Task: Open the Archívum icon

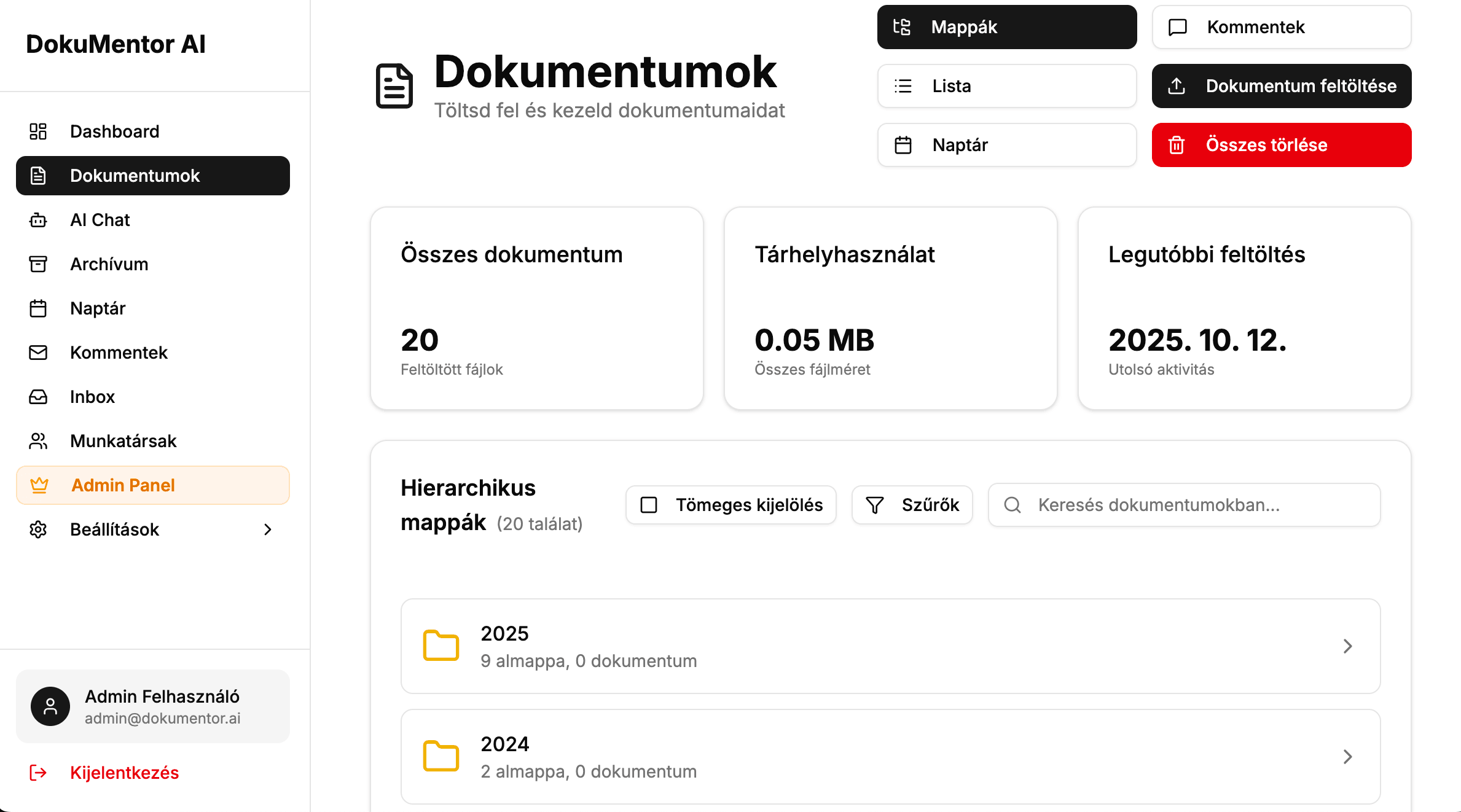Action: (38, 264)
